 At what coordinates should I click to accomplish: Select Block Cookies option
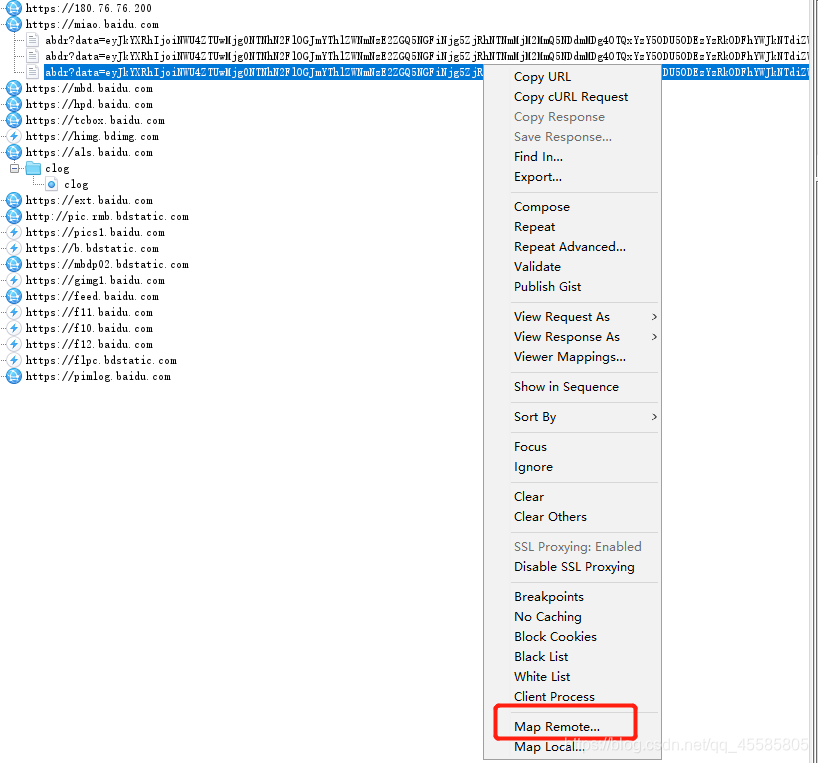click(x=555, y=636)
